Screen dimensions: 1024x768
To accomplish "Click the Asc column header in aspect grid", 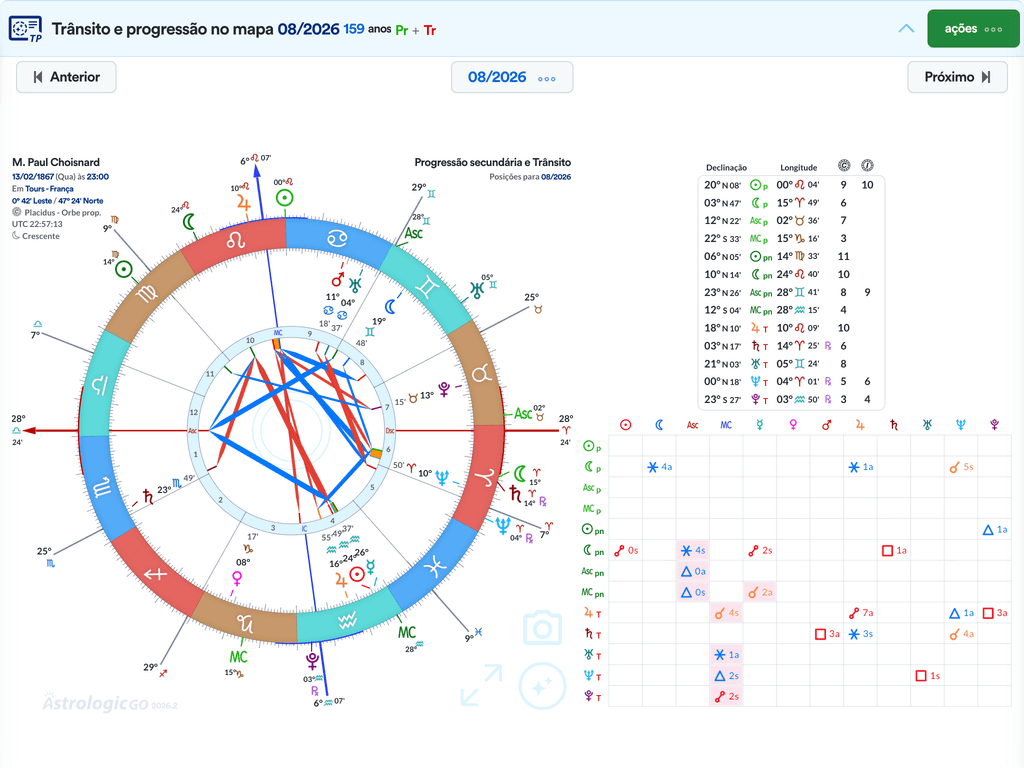I will pos(692,425).
